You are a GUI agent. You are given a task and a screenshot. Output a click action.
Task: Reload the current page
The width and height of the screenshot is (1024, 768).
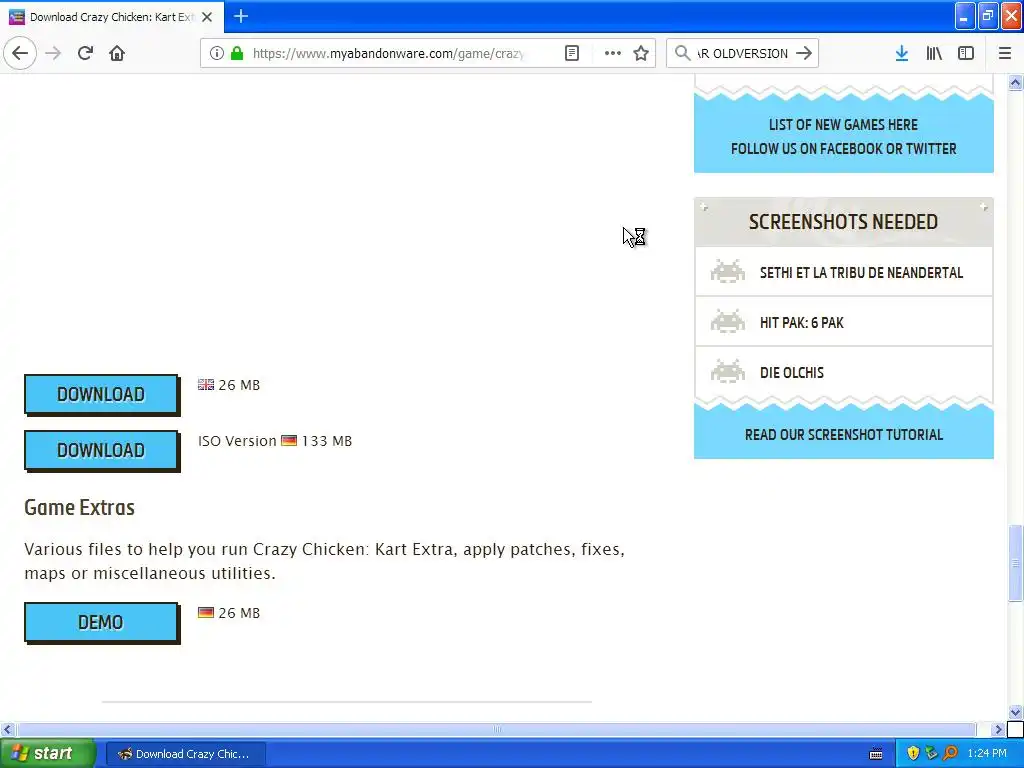coord(85,53)
